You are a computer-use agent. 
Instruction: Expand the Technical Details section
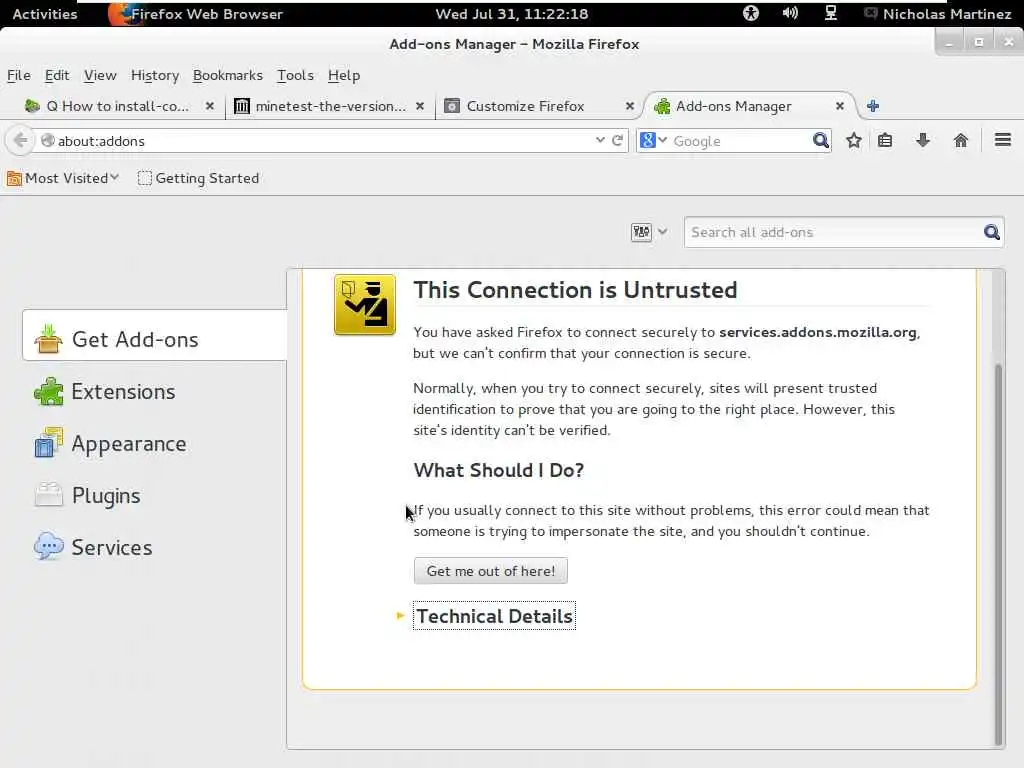pos(494,616)
